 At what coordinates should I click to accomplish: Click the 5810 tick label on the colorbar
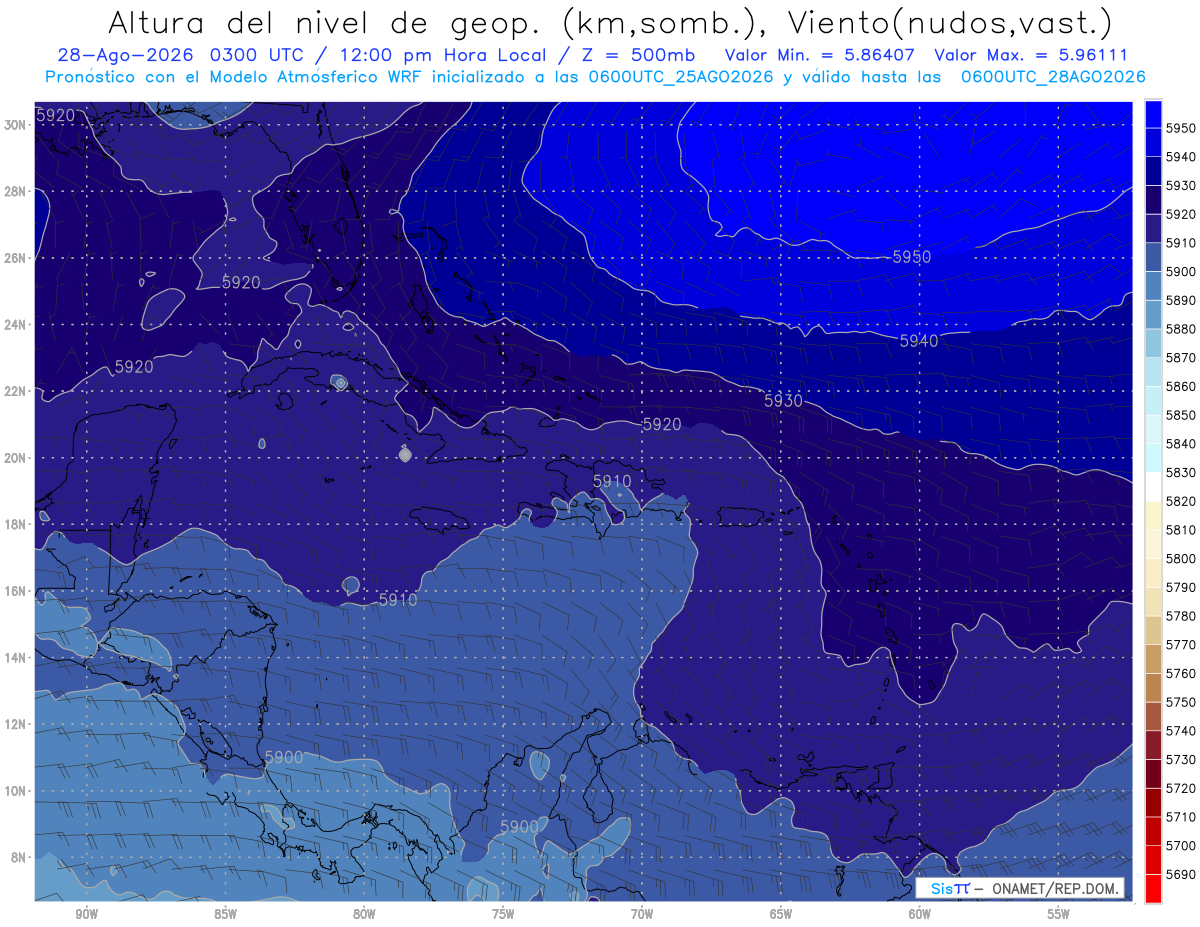1181,529
